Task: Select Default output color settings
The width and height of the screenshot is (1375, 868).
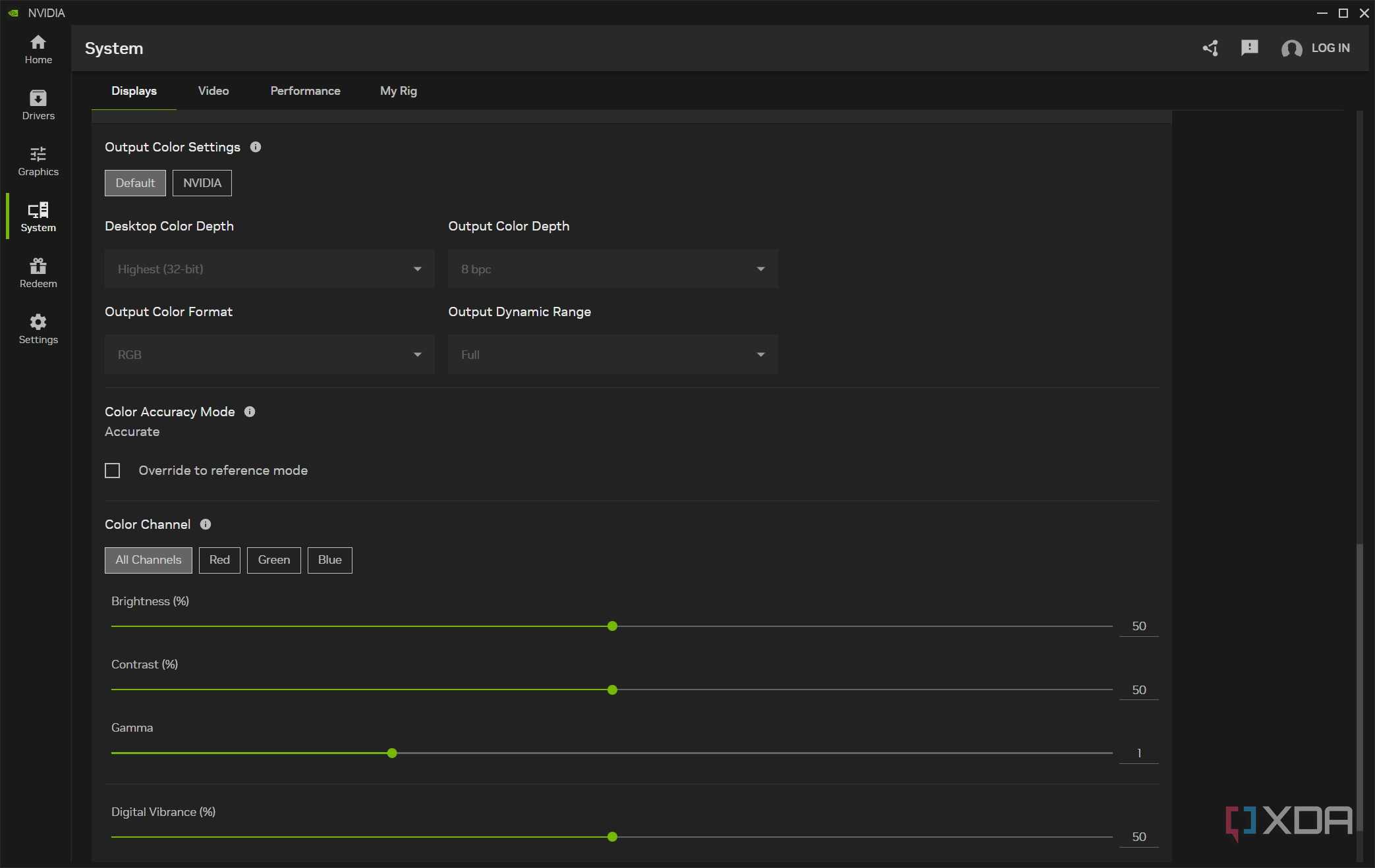Action: click(135, 183)
